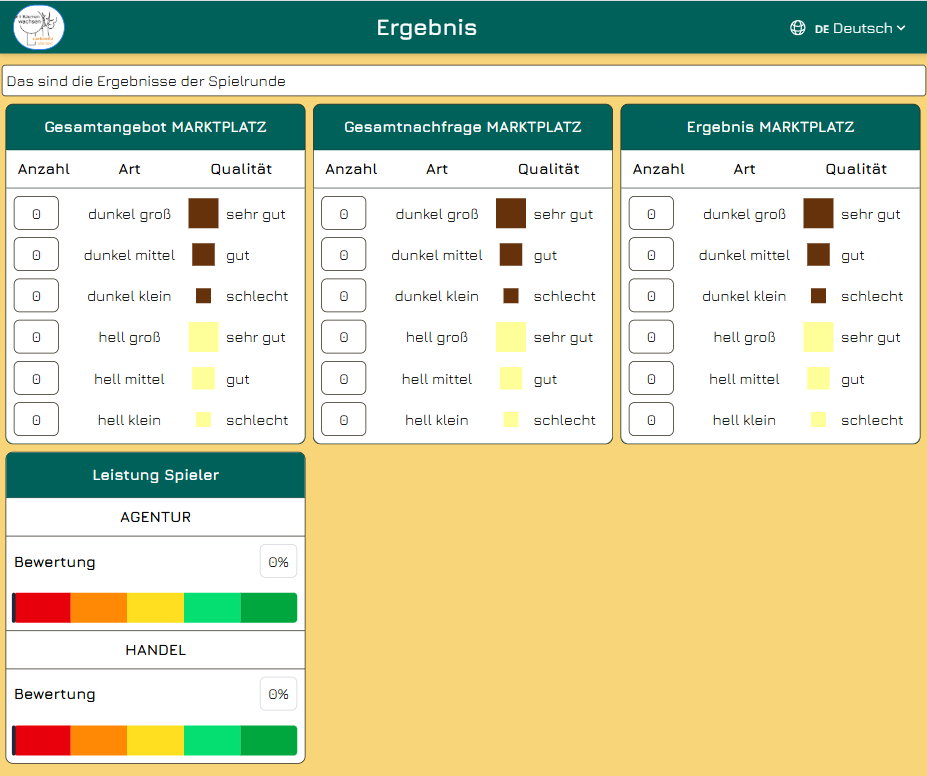Click Ergebnis hell klein label
The width and height of the screenshot is (927, 776).
point(744,420)
